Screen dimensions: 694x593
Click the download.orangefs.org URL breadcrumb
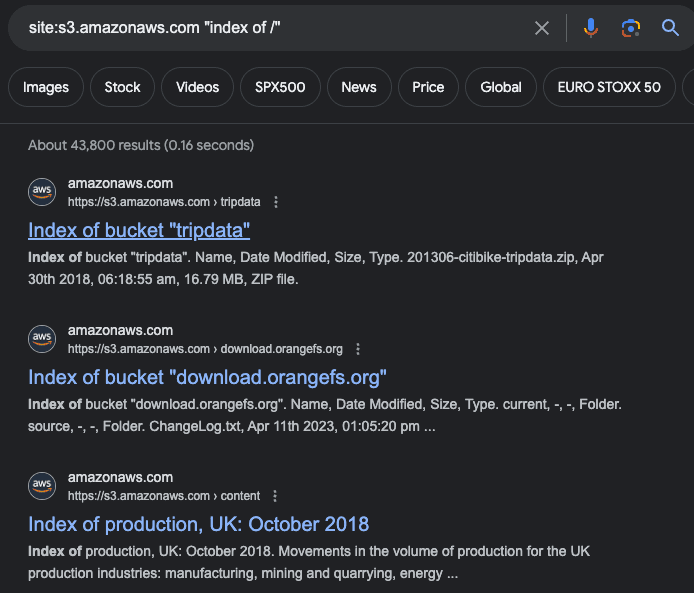tap(205, 349)
